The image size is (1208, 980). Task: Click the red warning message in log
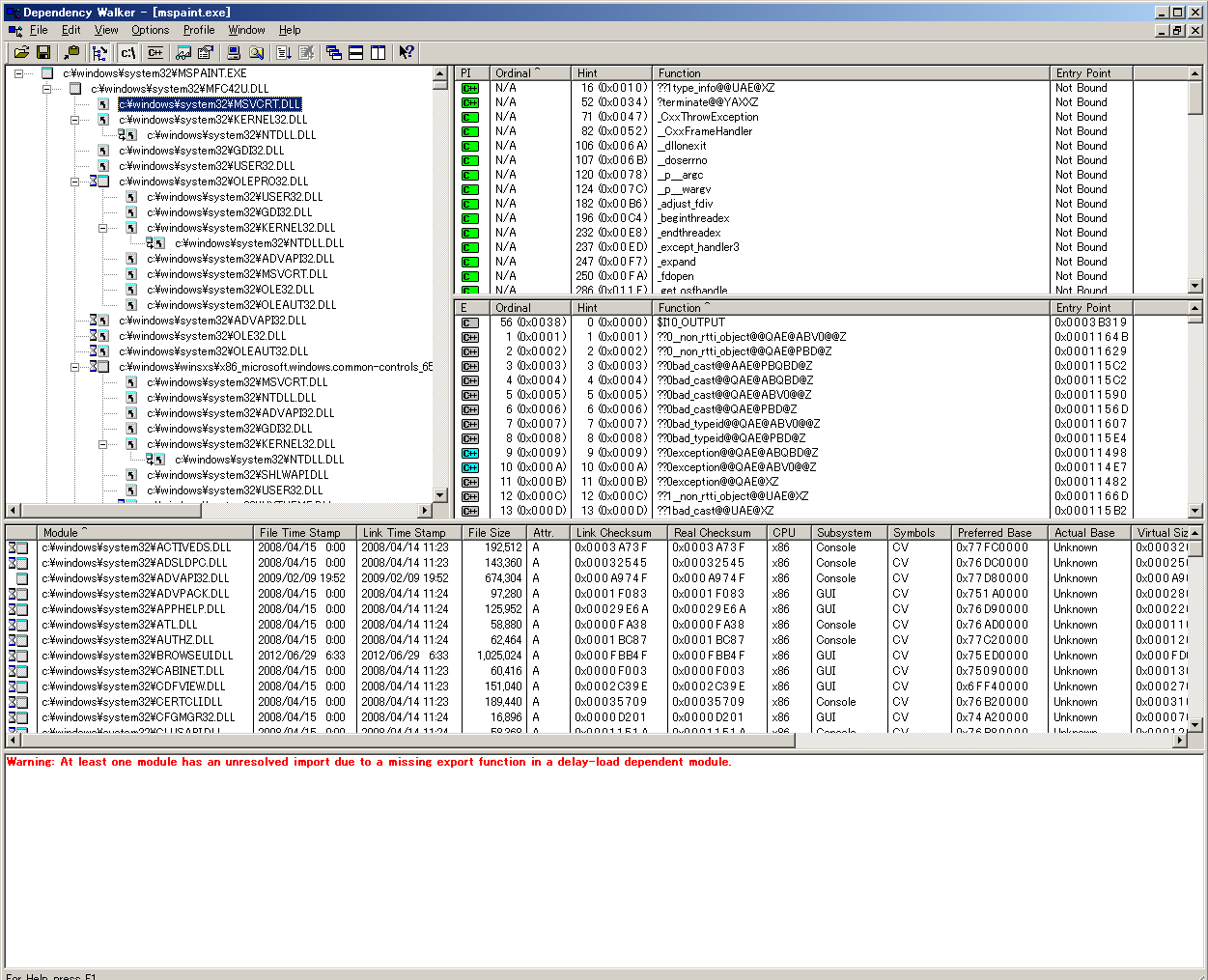coord(370,762)
